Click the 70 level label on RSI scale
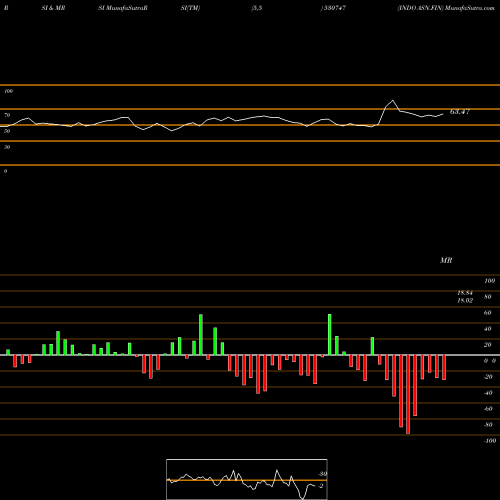Viewport: 500px width, 500px height. coord(7,115)
